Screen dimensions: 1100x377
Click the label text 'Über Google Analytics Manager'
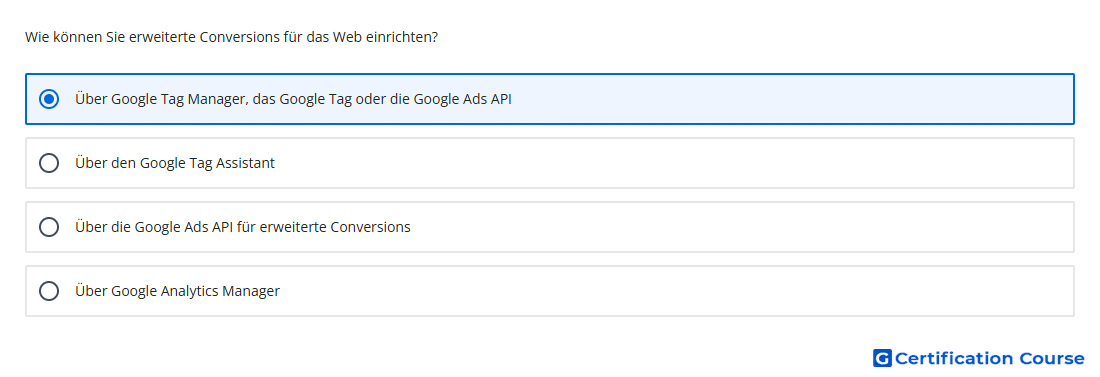point(177,291)
